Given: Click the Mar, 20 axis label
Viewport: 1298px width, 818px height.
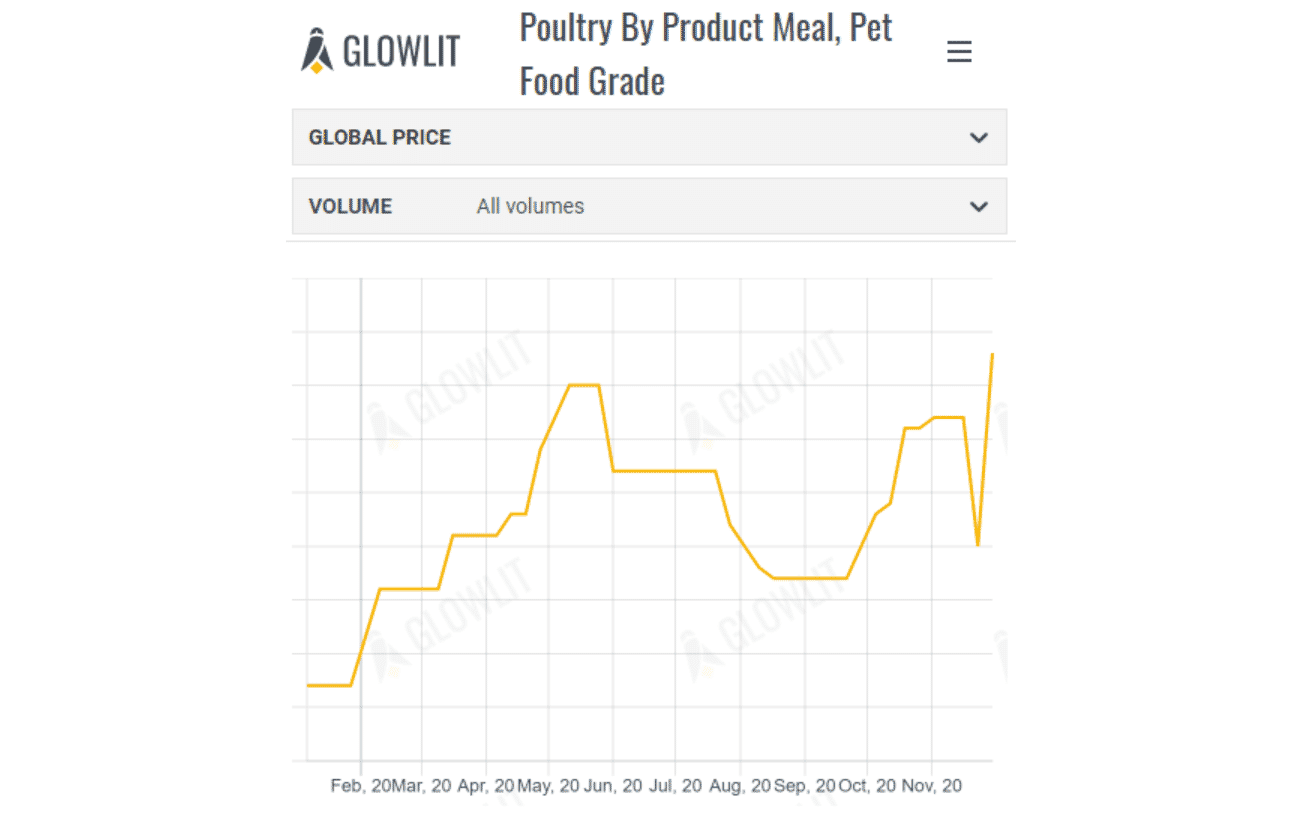Looking at the screenshot, I should click(x=422, y=786).
